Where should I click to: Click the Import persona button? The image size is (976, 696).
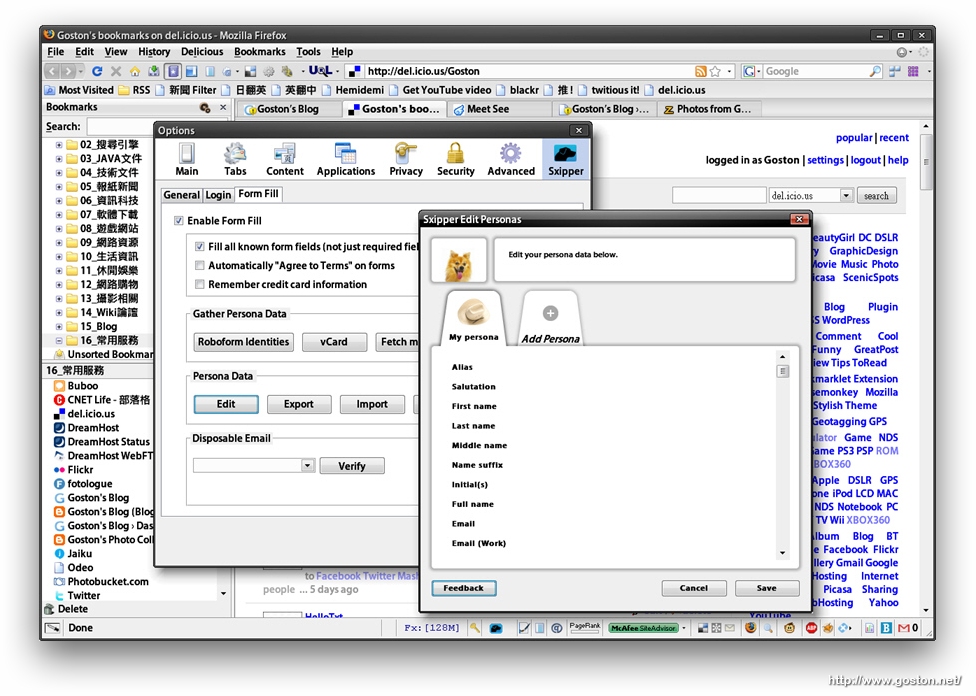click(372, 404)
